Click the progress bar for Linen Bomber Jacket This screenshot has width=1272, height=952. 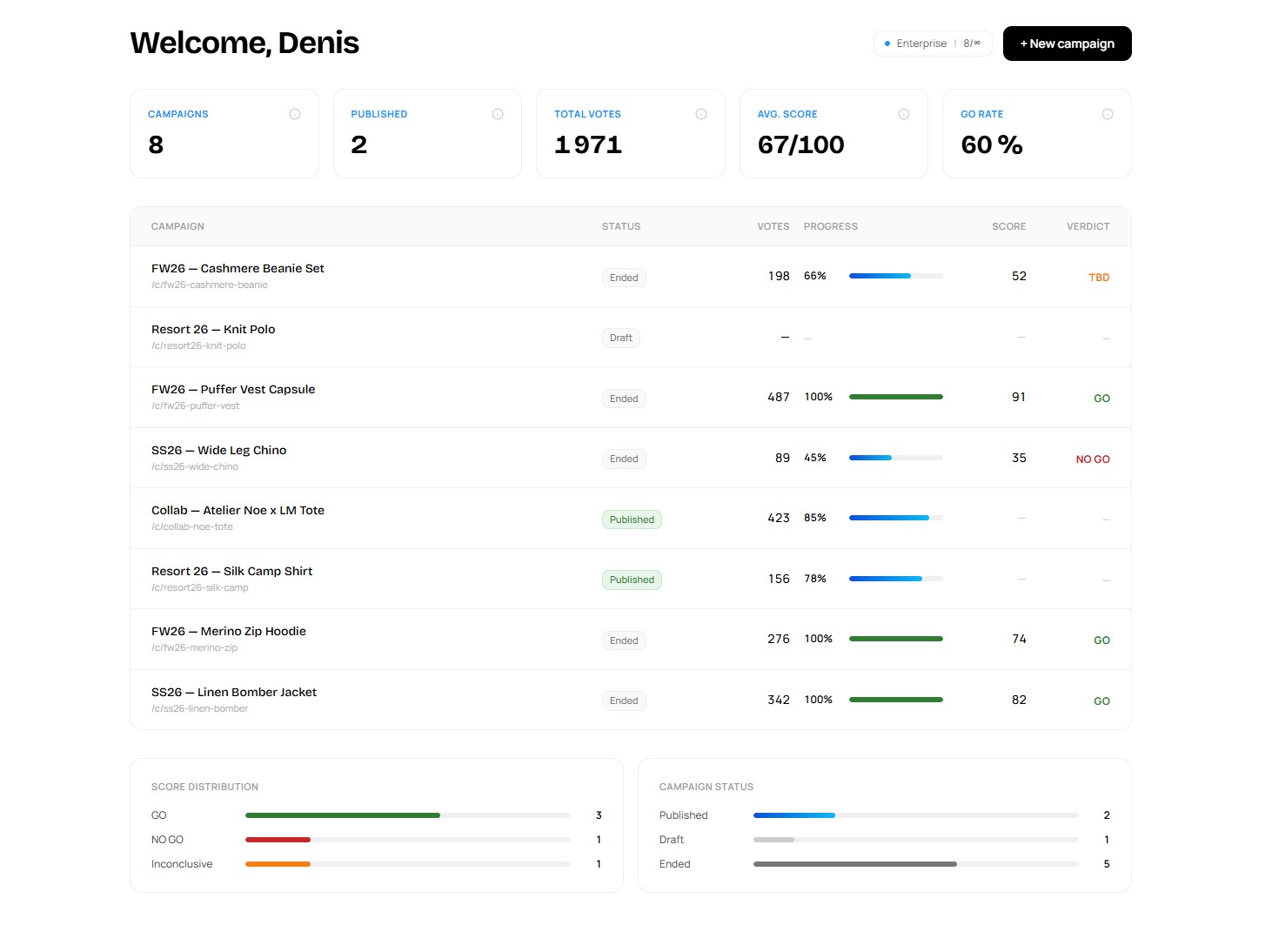click(896, 699)
